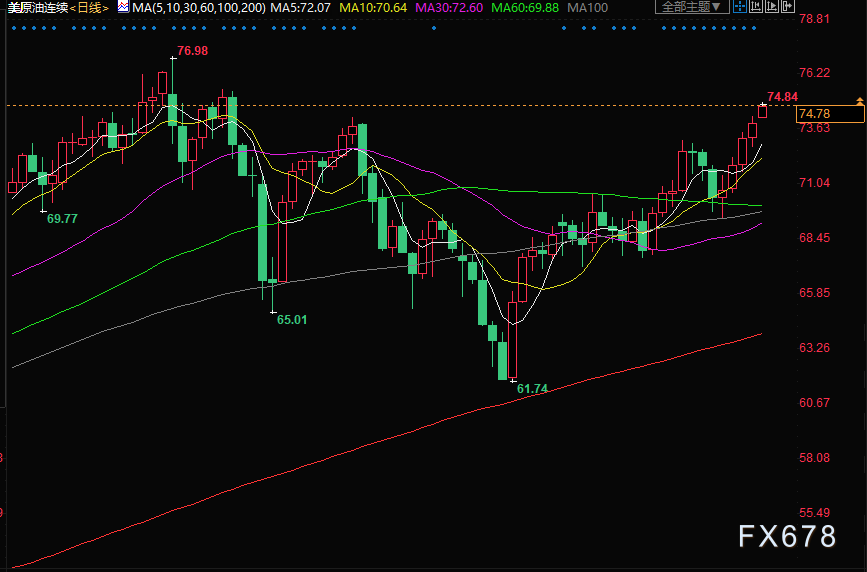The height and width of the screenshot is (572, 867).
Task: Click the first blue grid icon at top right
Action: pos(738,7)
